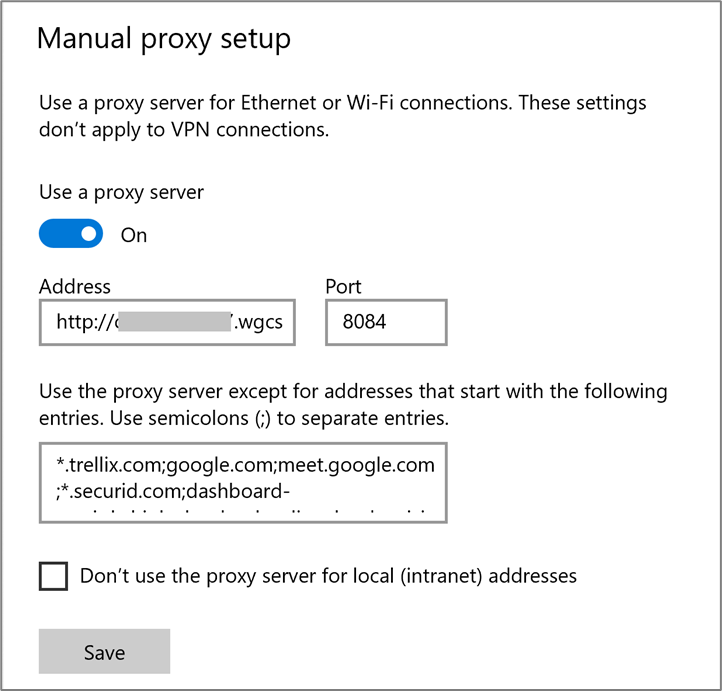Click the Use a proxy server label
722x691 pixels.
121,191
